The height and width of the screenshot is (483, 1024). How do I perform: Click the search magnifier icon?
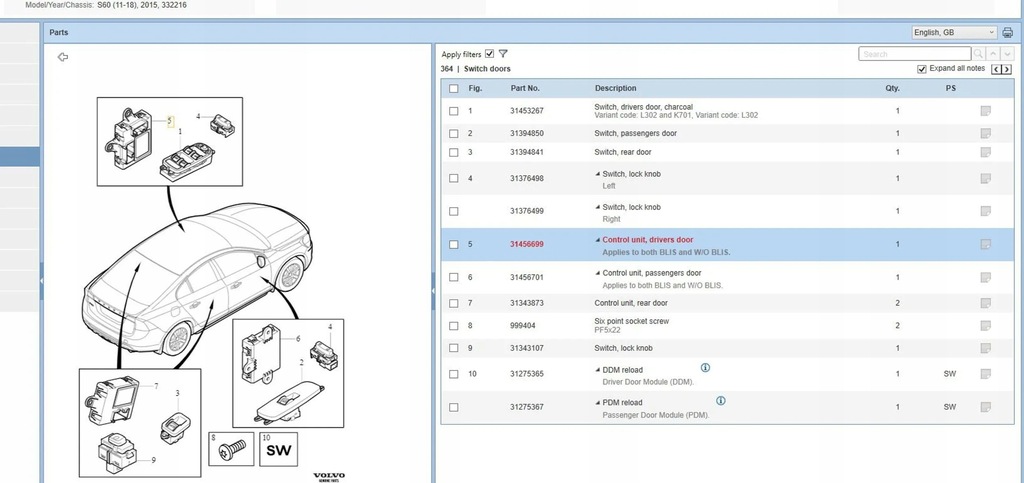click(978, 54)
